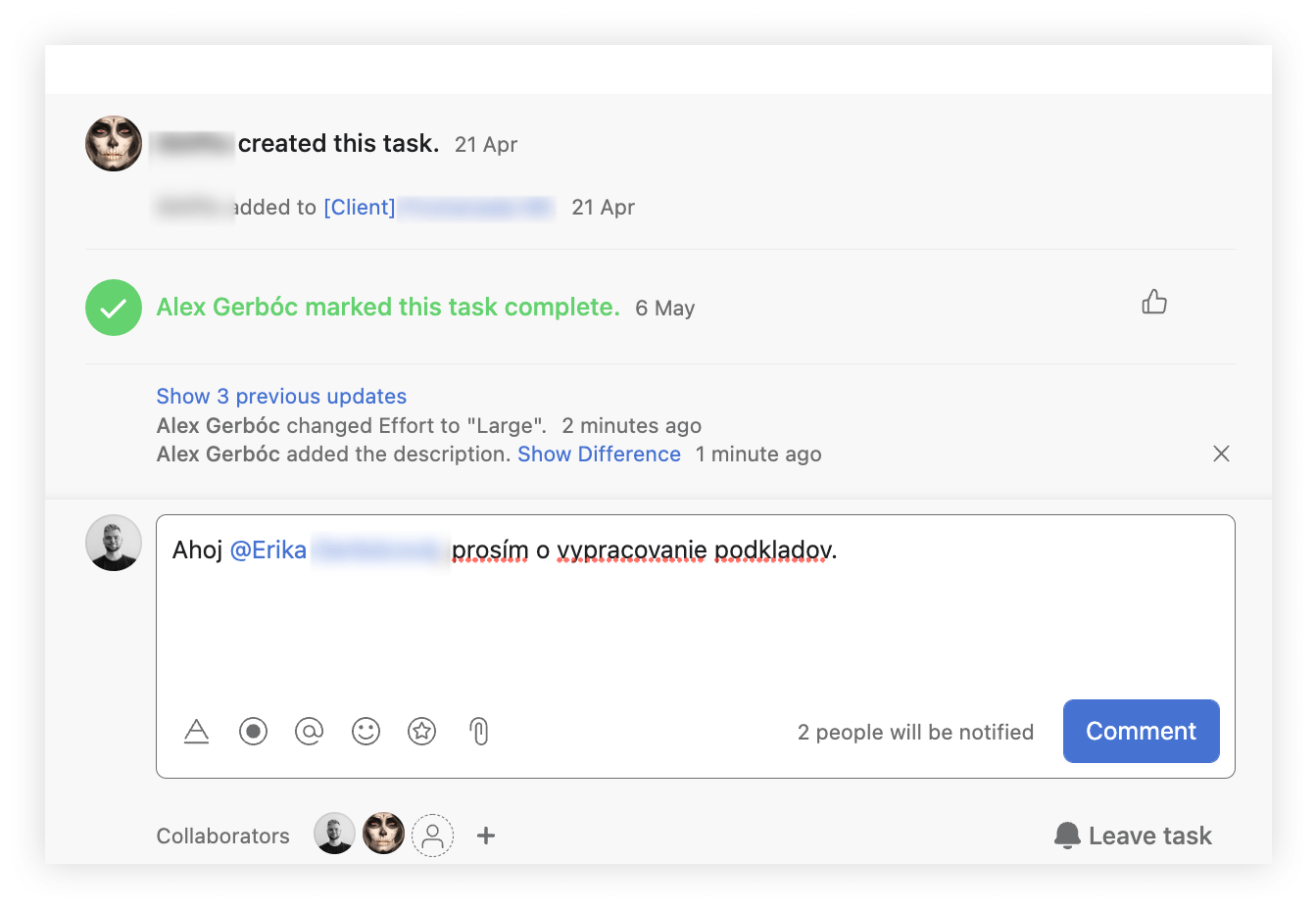Image resolution: width=1316 pixels, height=908 pixels.
Task: Dismiss the updates with the X icon
Action: (1221, 454)
